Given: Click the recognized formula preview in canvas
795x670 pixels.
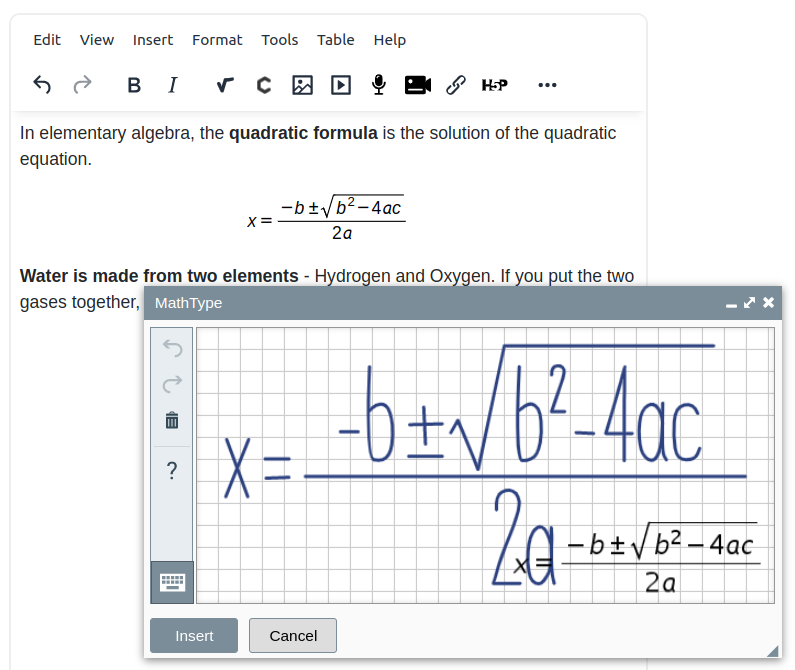Looking at the screenshot, I should pyautogui.click(x=637, y=558).
